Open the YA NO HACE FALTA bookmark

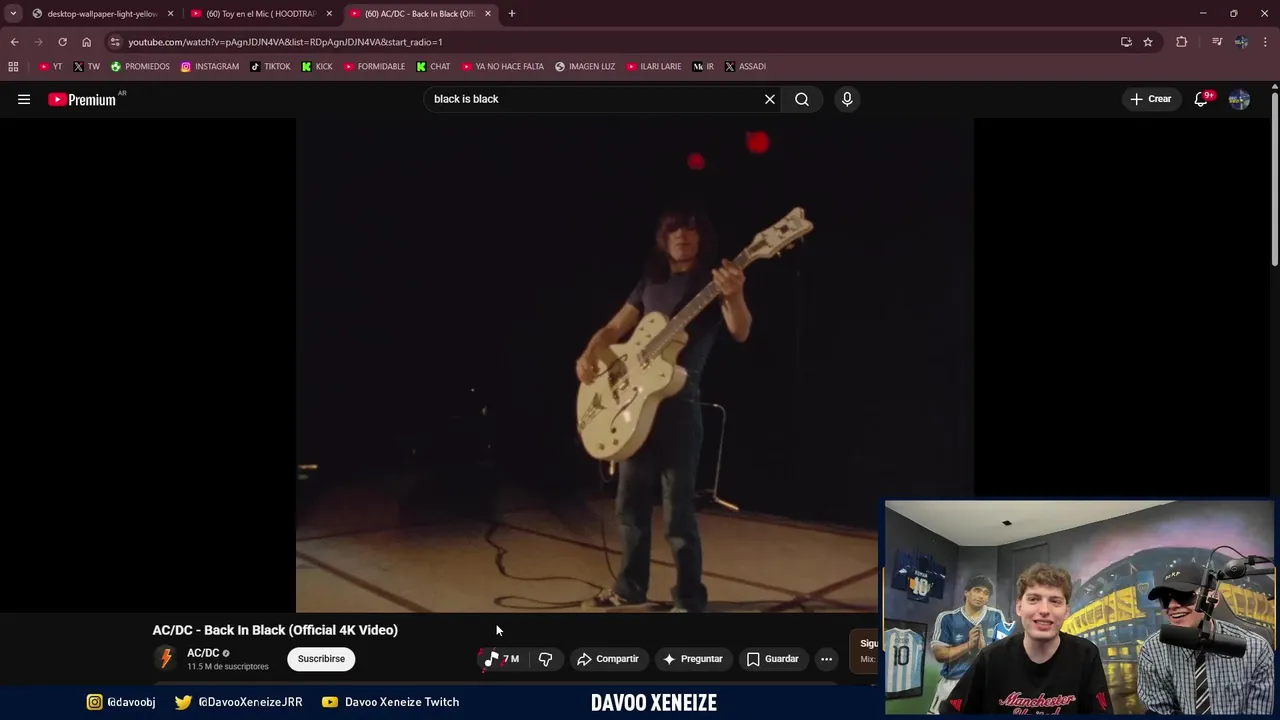point(503,67)
